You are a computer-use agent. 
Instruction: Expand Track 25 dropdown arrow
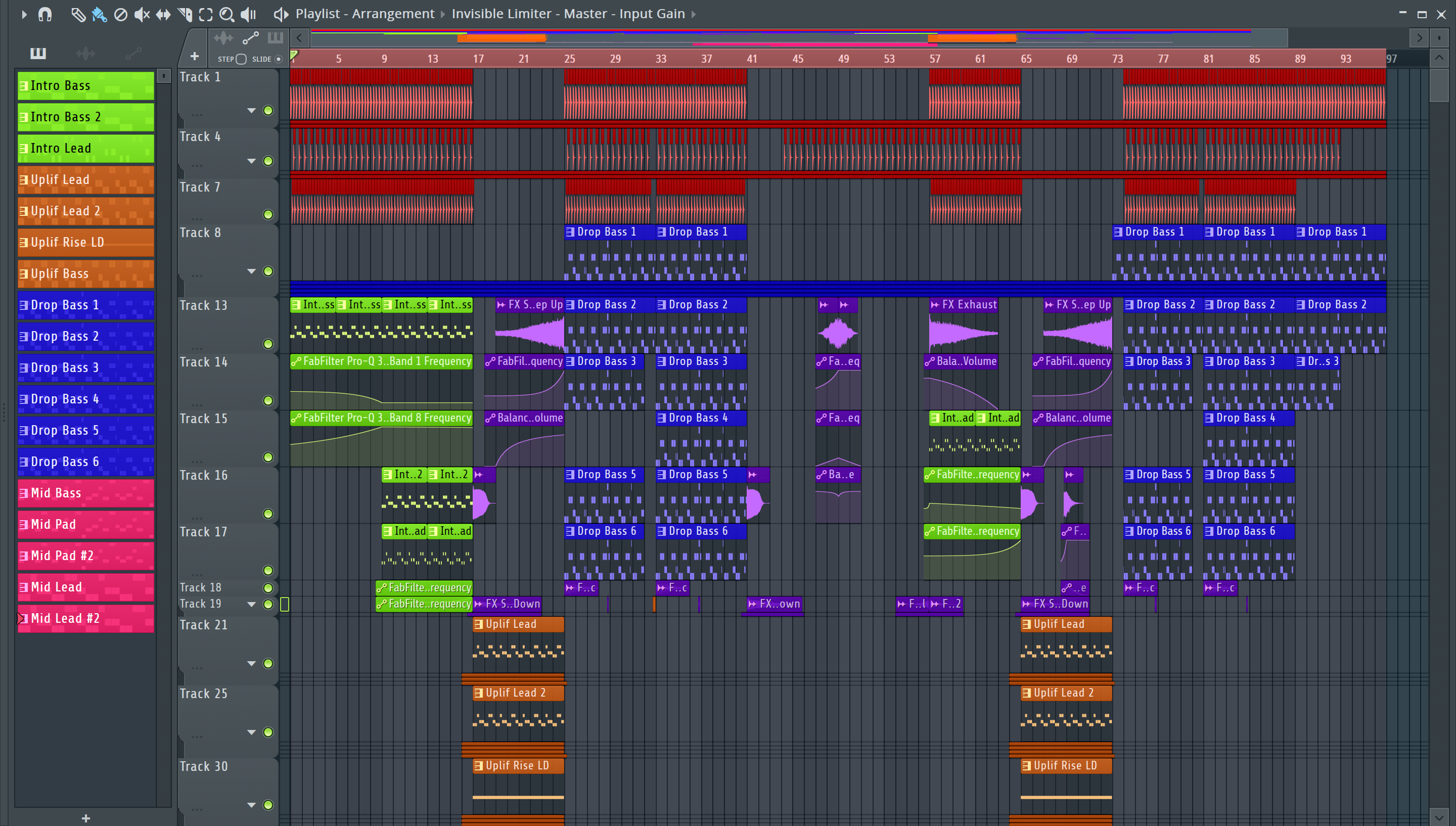251,732
